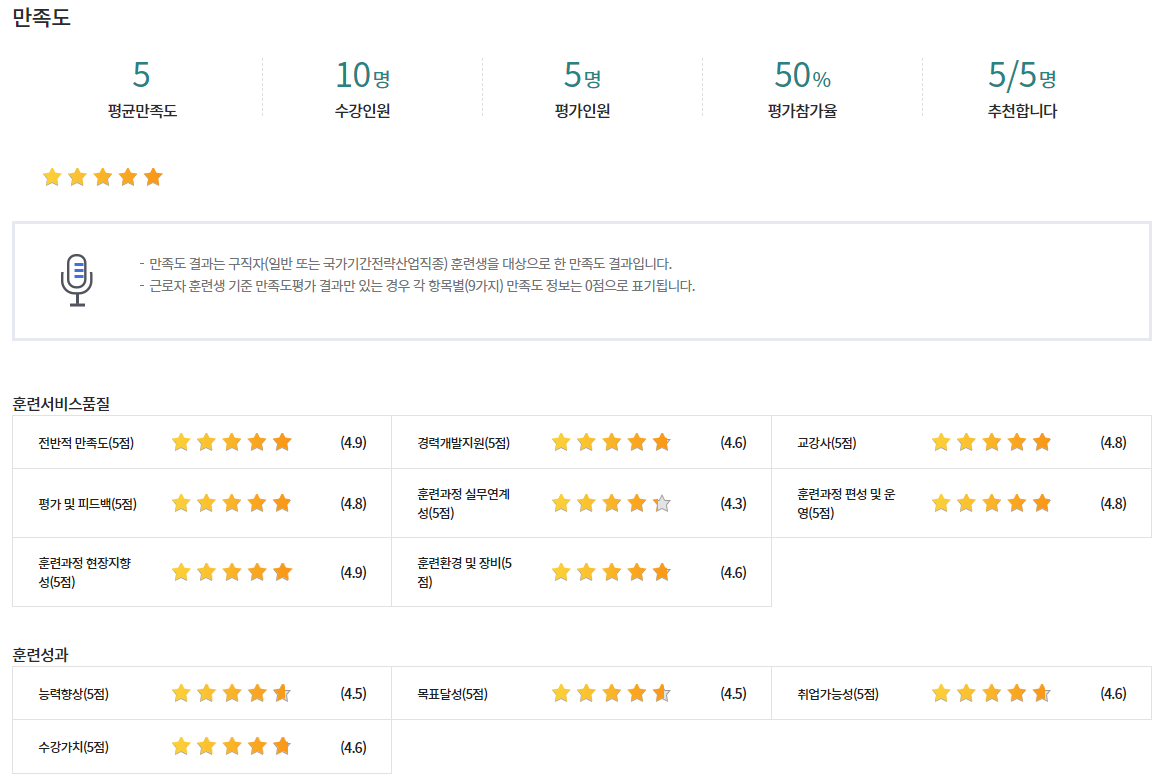Click the microphone icon in notice box
This screenshot has height=774, width=1157.
pos(77,280)
